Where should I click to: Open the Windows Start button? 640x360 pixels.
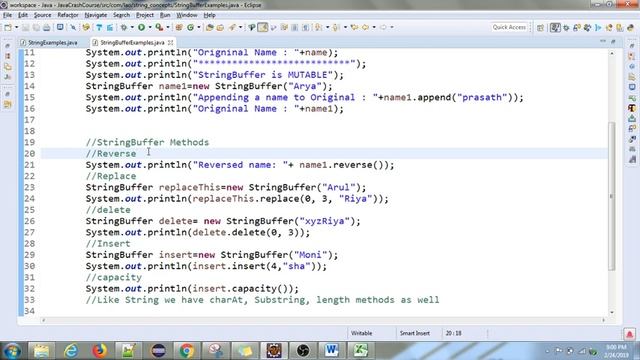click(x=12, y=351)
